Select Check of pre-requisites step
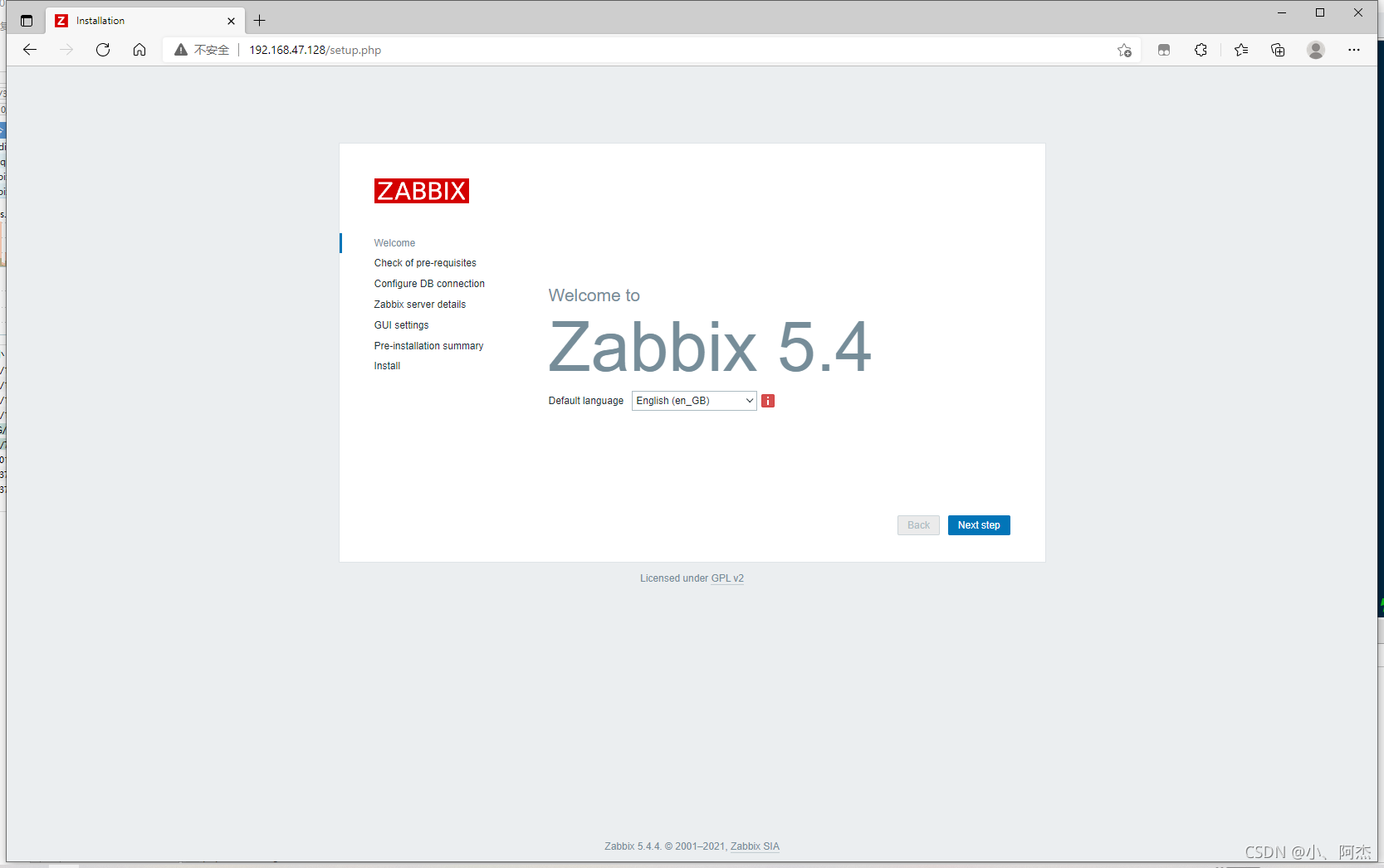This screenshot has height=868, width=1384. (425, 263)
